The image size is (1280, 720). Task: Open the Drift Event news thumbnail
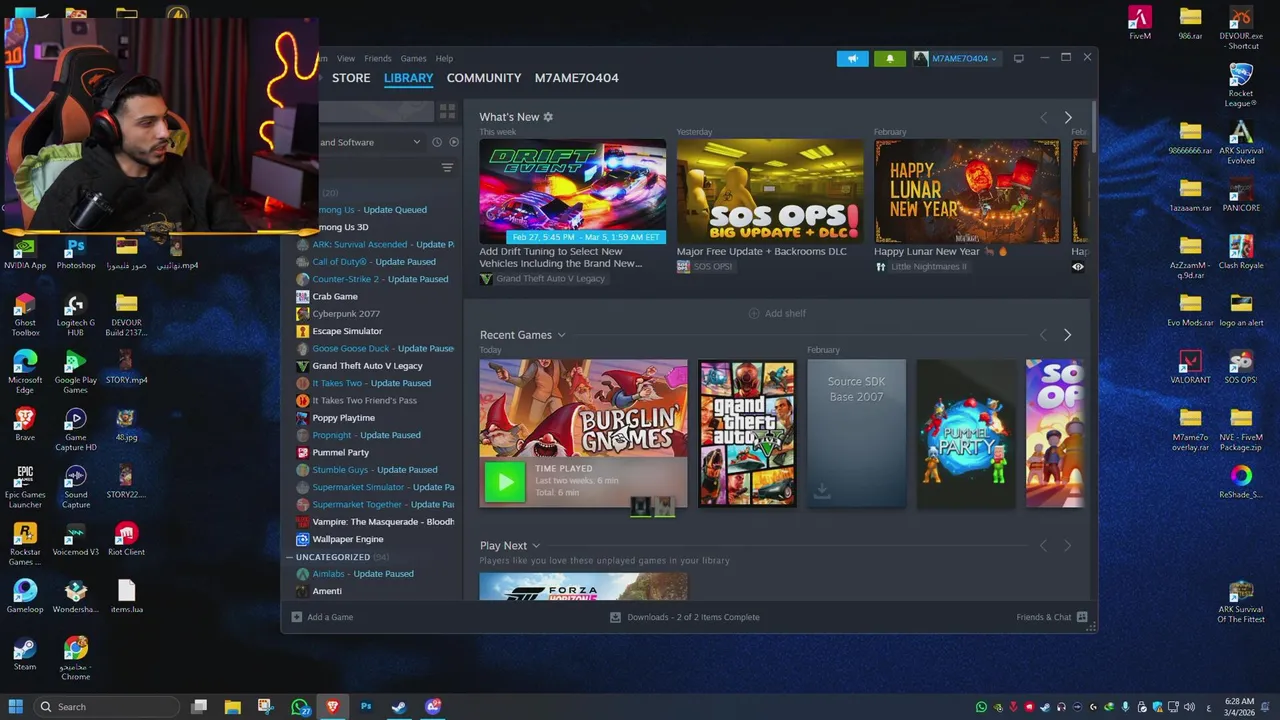point(573,191)
